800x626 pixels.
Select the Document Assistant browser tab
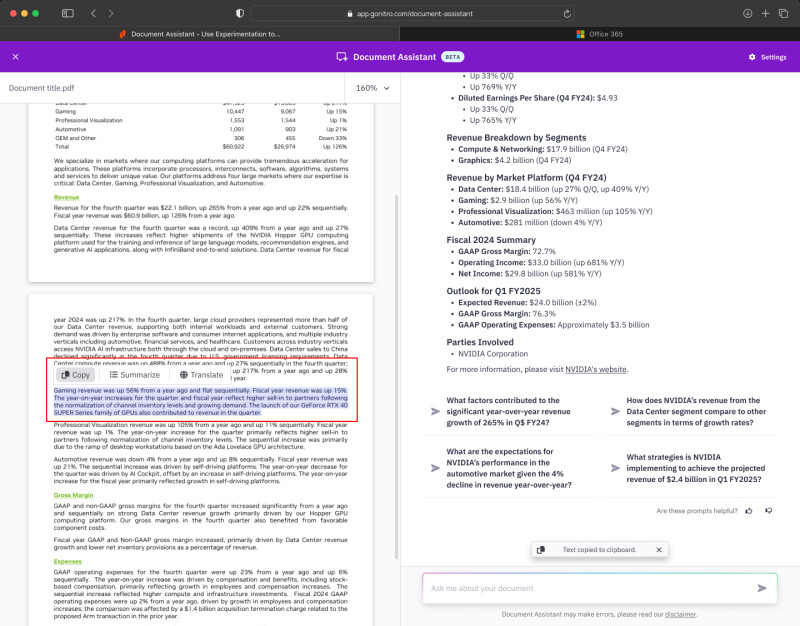pos(199,34)
